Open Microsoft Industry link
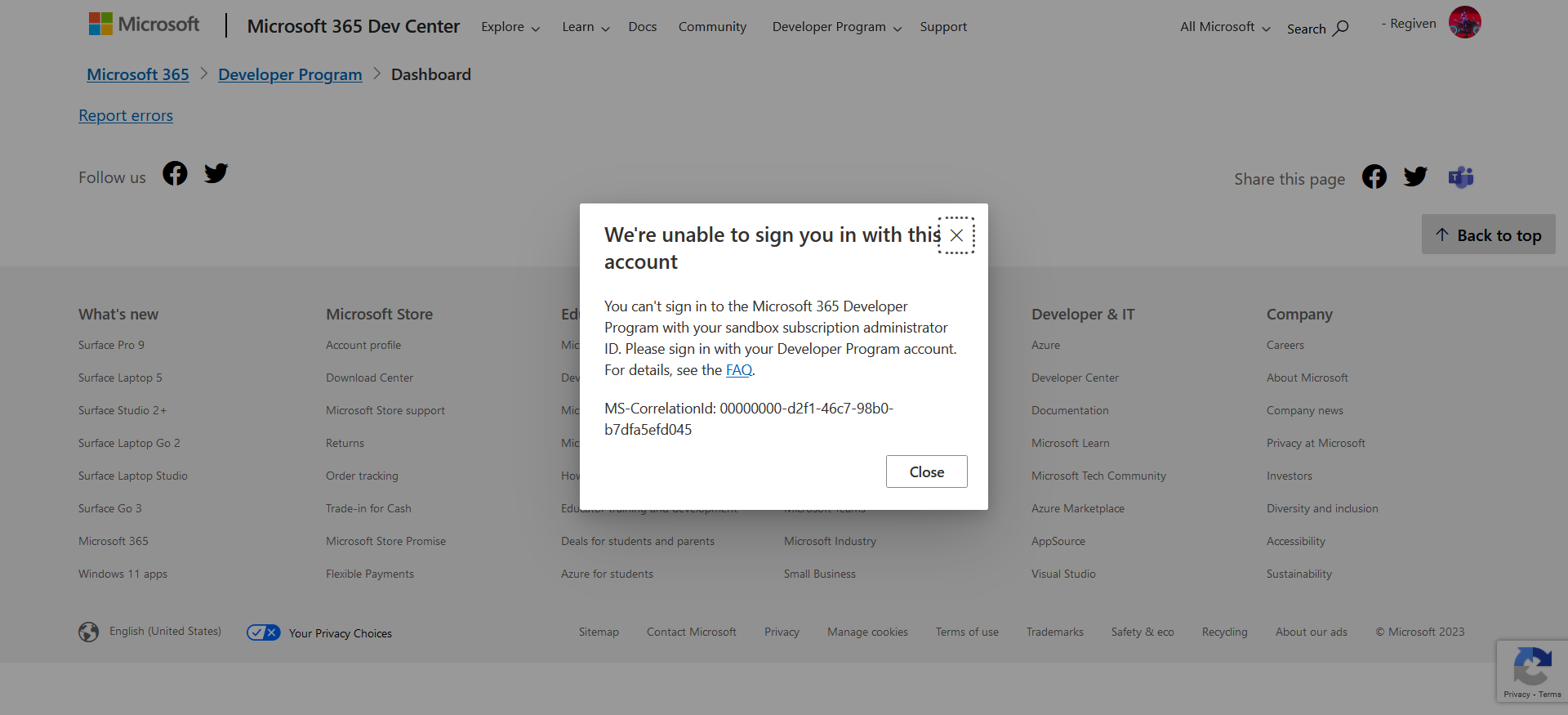1568x715 pixels. (x=830, y=541)
